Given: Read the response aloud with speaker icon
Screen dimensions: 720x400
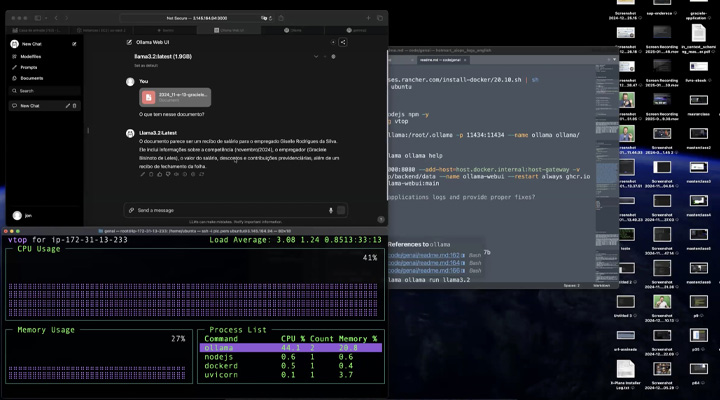Looking at the screenshot, I should coord(176,175).
